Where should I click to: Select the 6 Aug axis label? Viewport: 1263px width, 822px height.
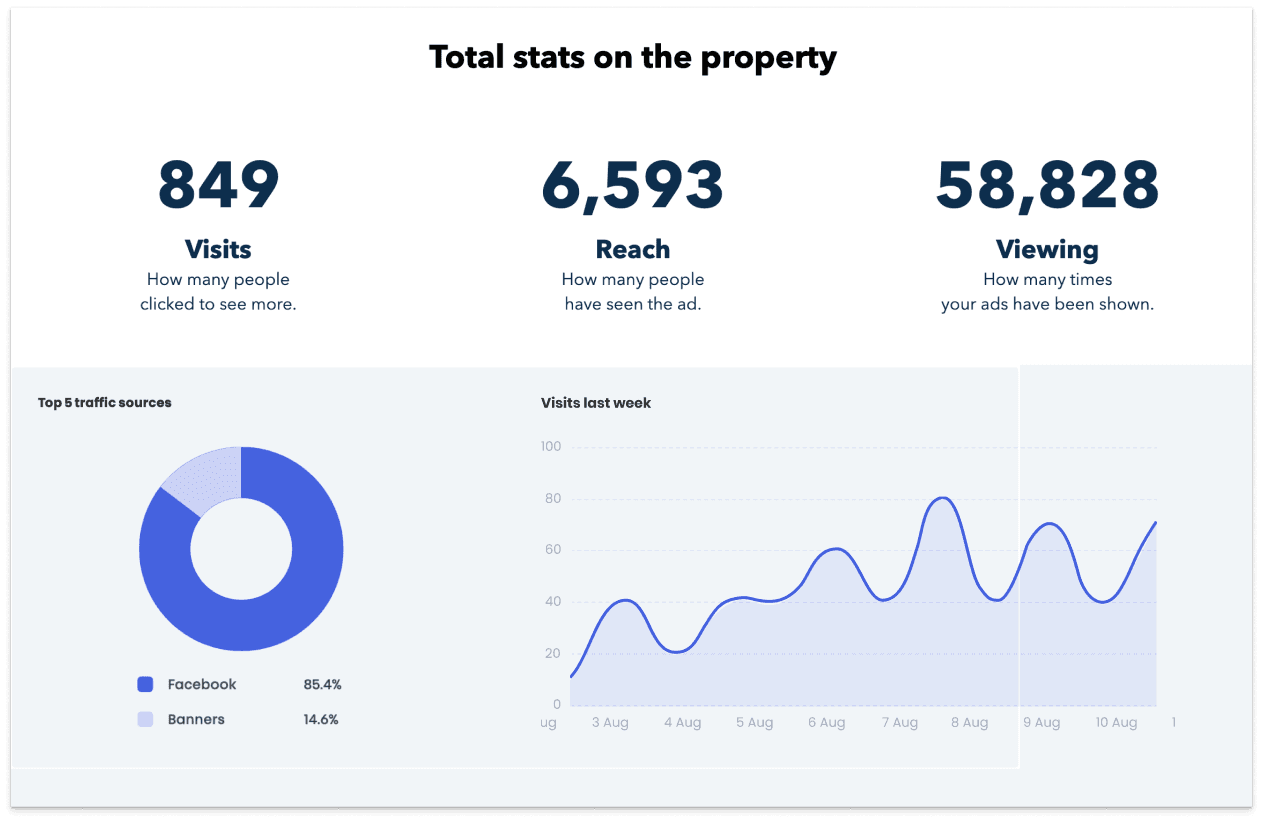[x=827, y=722]
